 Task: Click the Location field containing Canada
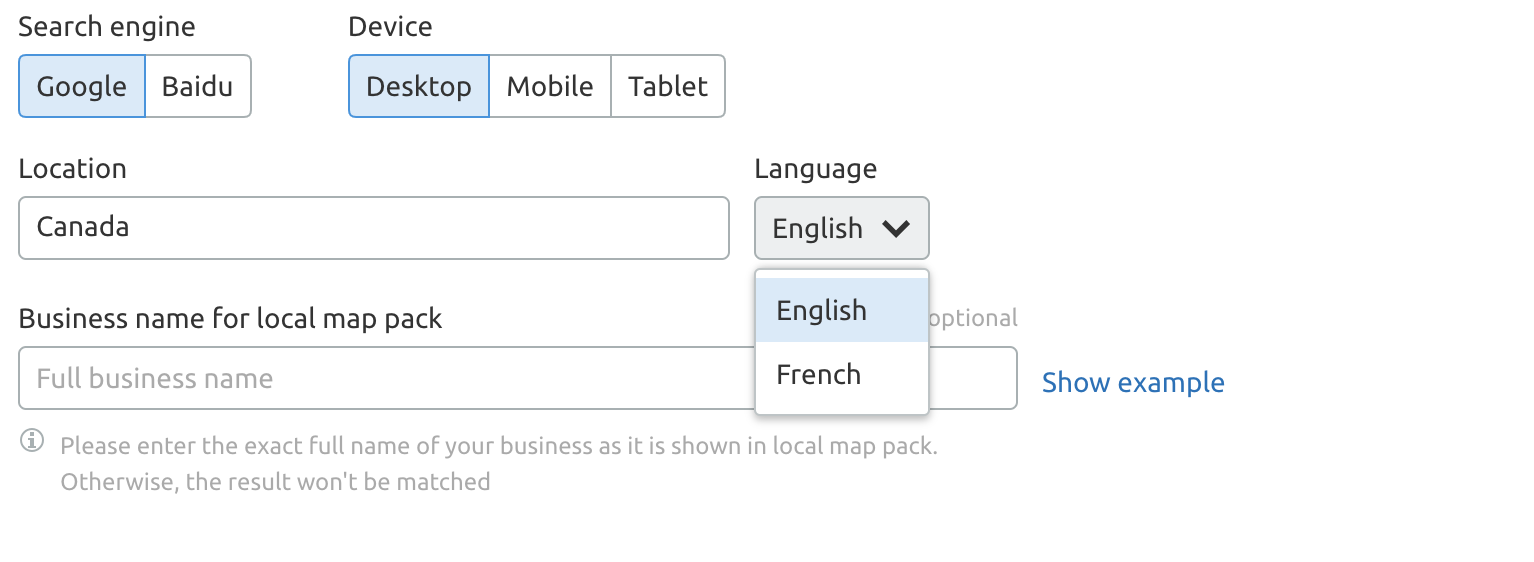374,228
